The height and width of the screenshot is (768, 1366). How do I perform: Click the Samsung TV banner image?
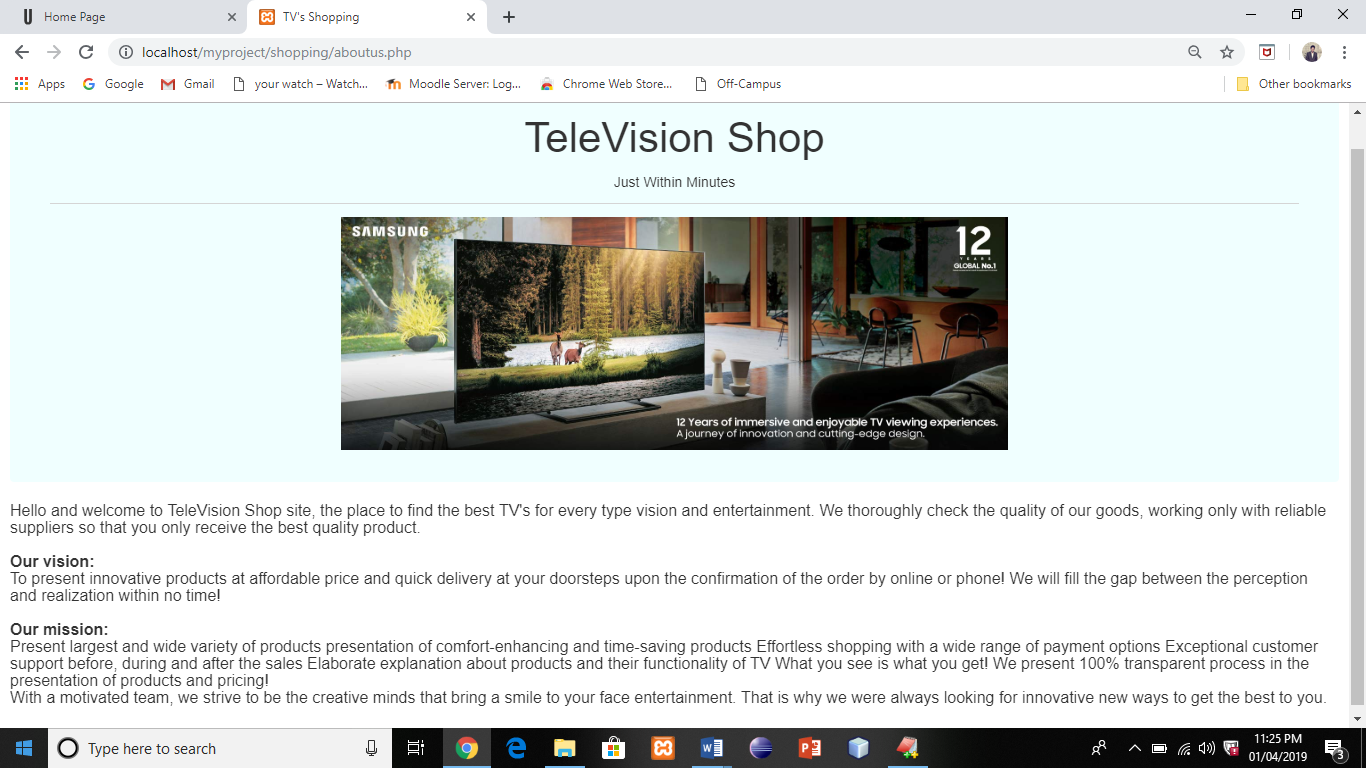pyautogui.click(x=674, y=333)
